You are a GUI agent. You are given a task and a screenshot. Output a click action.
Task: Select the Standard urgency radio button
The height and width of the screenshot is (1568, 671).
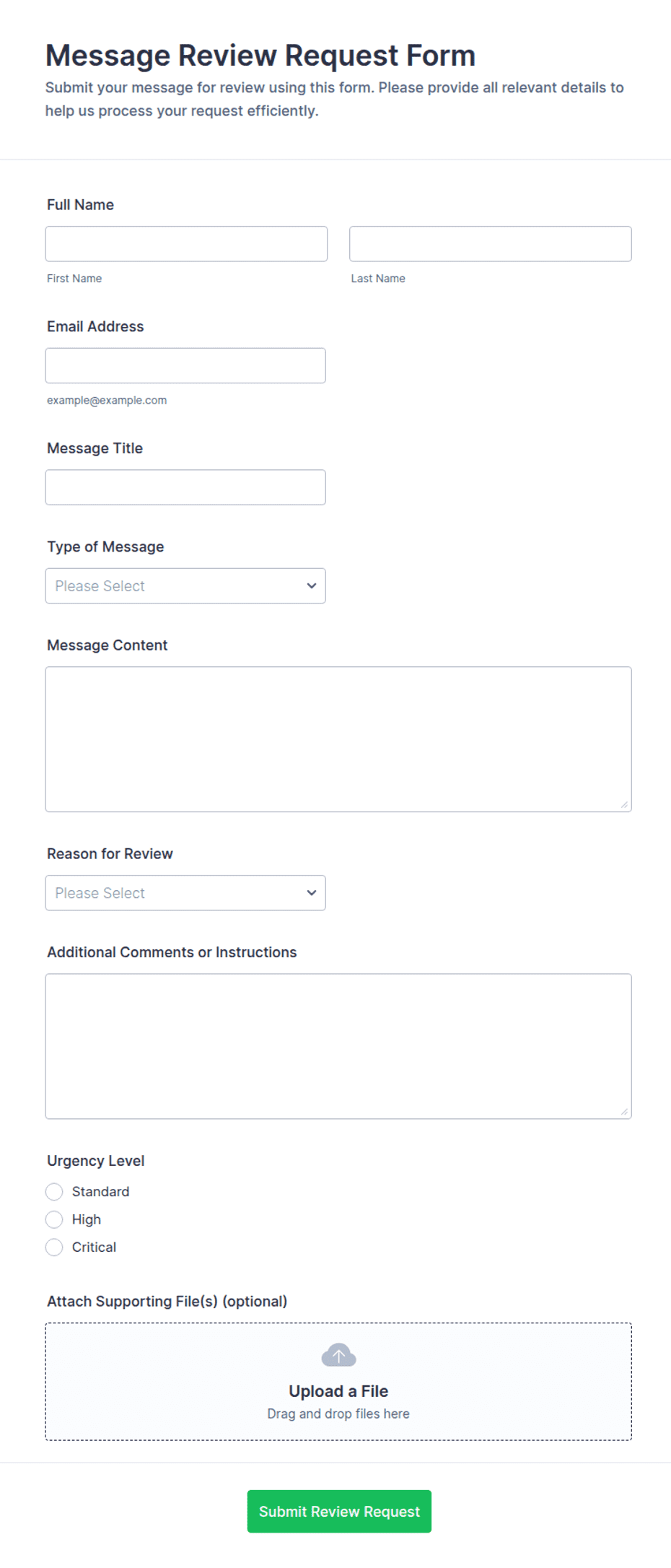tap(54, 1192)
